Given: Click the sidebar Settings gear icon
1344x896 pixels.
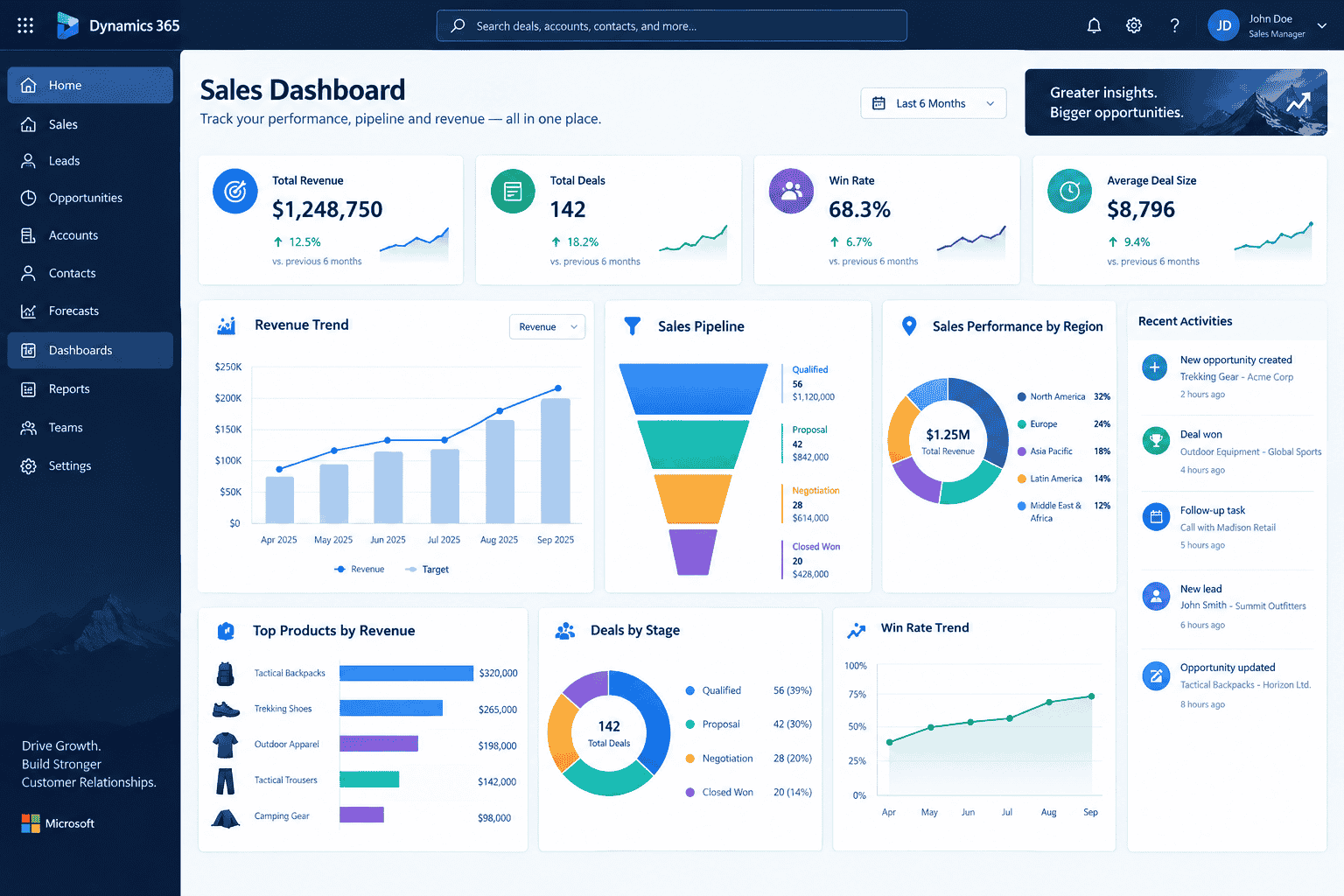Looking at the screenshot, I should (x=29, y=466).
